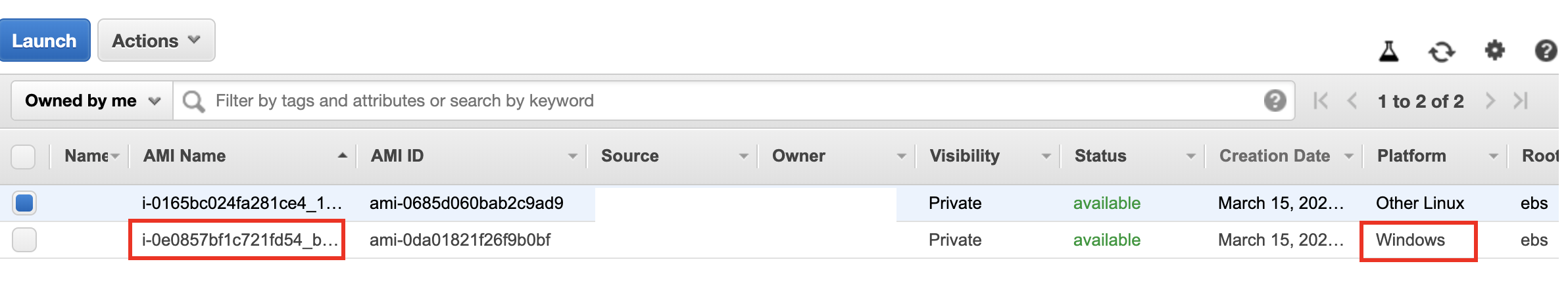Viewport: 1568px width, 293px height.
Task: Click the Launch button
Action: (44, 41)
